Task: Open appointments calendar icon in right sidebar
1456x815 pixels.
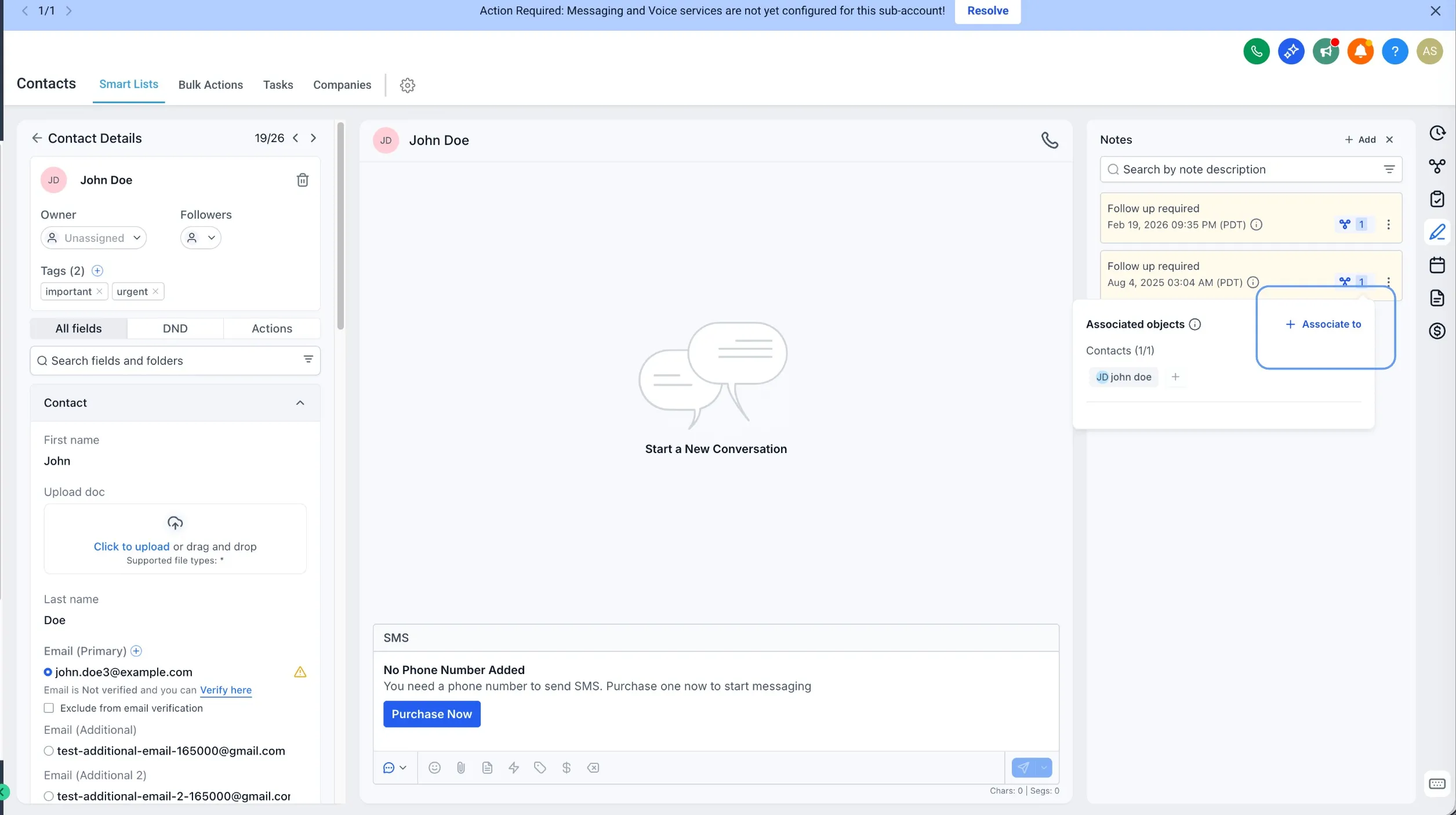Action: pos(1437,265)
